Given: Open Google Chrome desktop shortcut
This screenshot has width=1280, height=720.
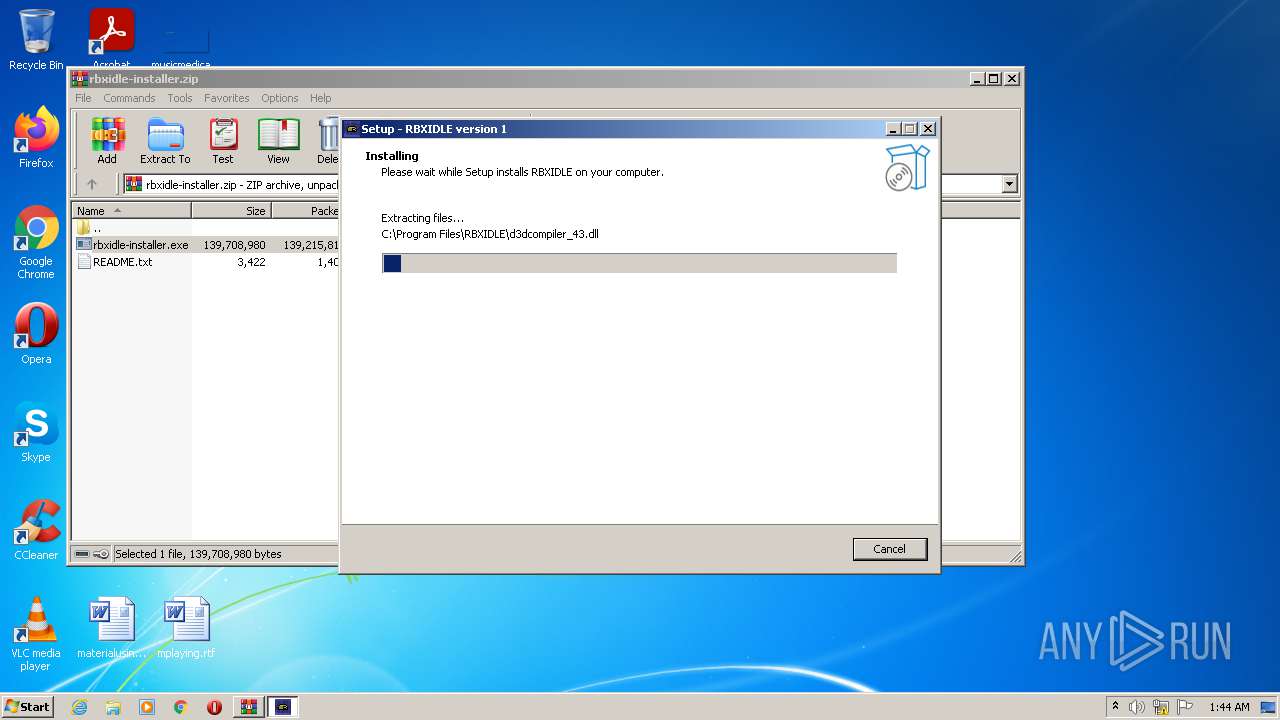Looking at the screenshot, I should pyautogui.click(x=36, y=243).
